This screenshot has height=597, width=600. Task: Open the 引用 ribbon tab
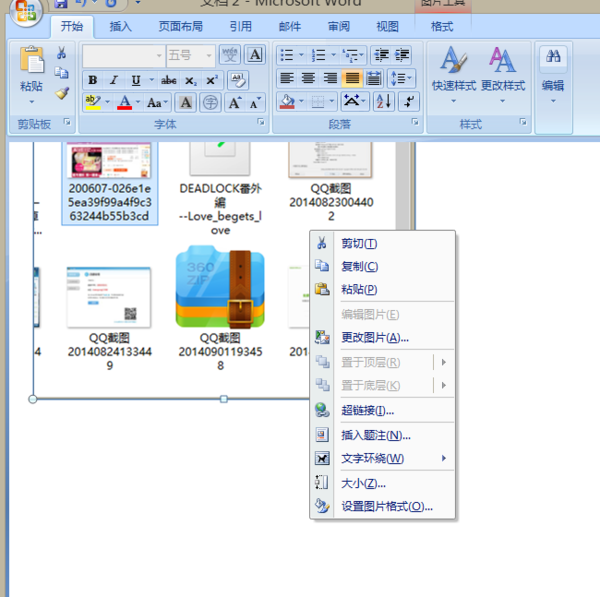(x=241, y=26)
